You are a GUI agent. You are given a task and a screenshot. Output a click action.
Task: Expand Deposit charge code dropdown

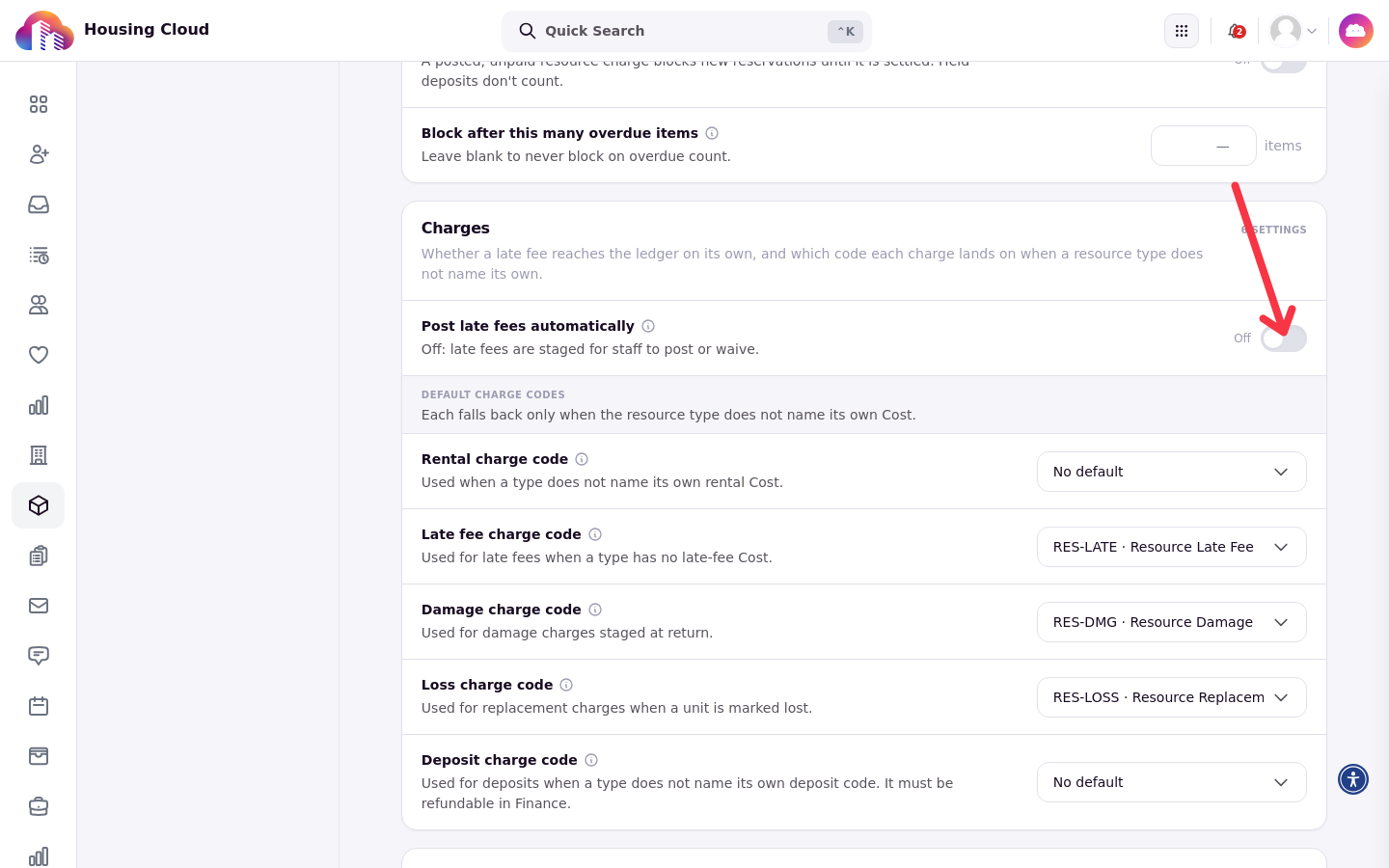pos(1172,782)
